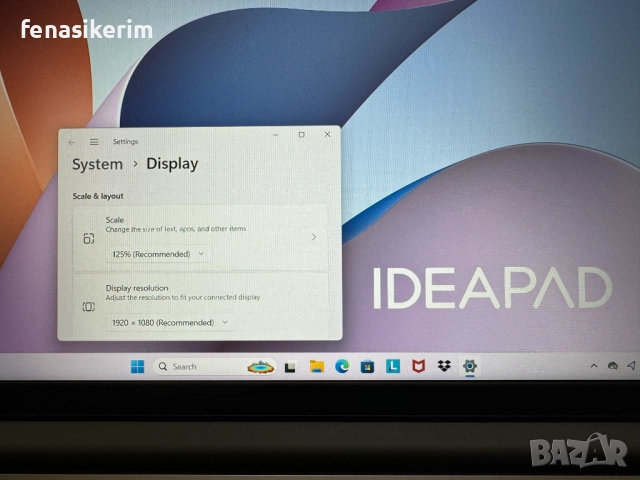Expand the Scale 125% dropdown
Screen dimensions: 640x480
tap(160, 254)
